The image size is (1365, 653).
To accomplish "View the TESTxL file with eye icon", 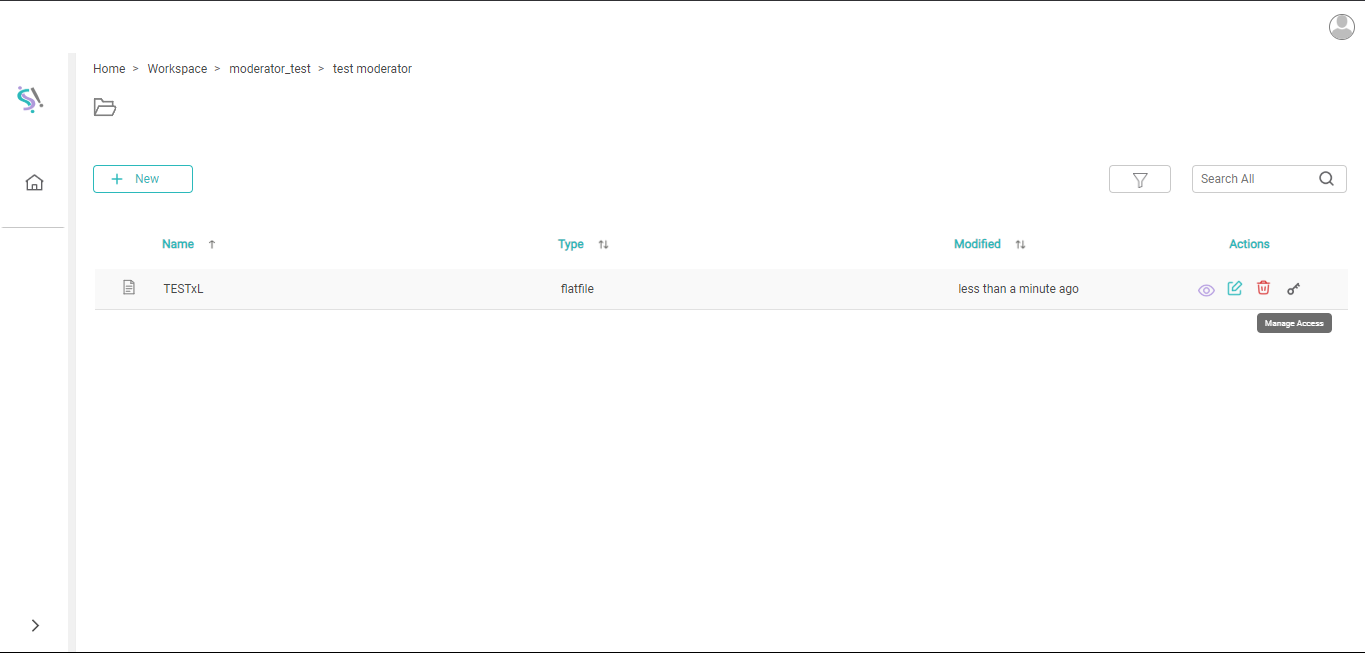I will click(x=1206, y=290).
